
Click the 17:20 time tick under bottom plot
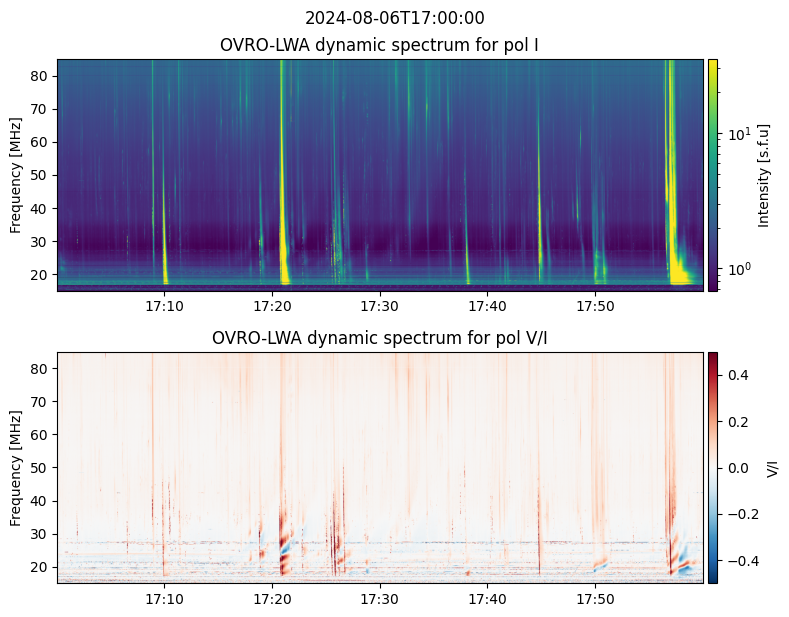[x=272, y=598]
